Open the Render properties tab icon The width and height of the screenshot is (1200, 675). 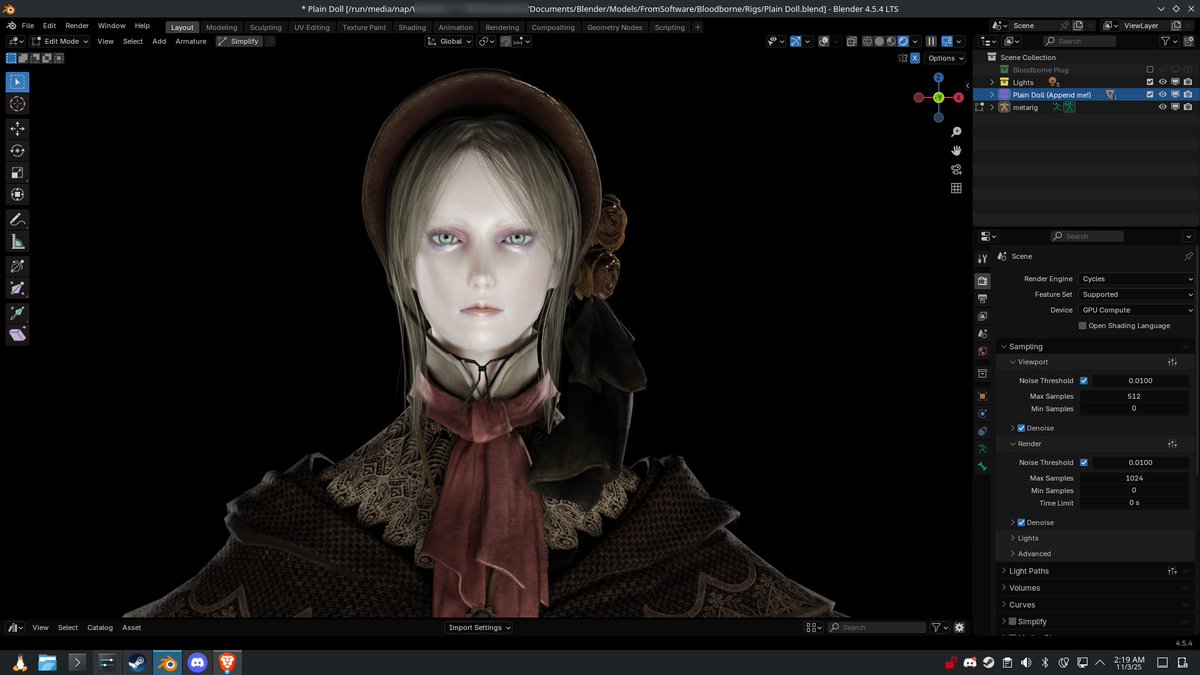tap(982, 282)
